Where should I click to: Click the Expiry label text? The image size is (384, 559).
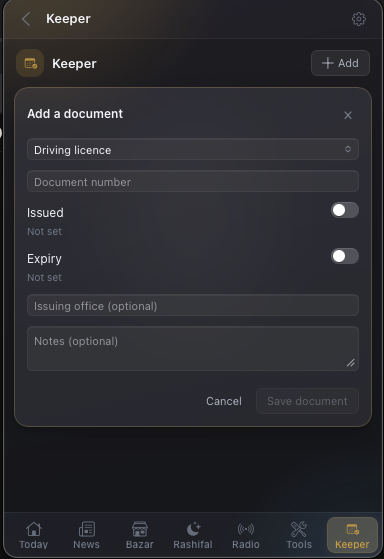pos(44,259)
